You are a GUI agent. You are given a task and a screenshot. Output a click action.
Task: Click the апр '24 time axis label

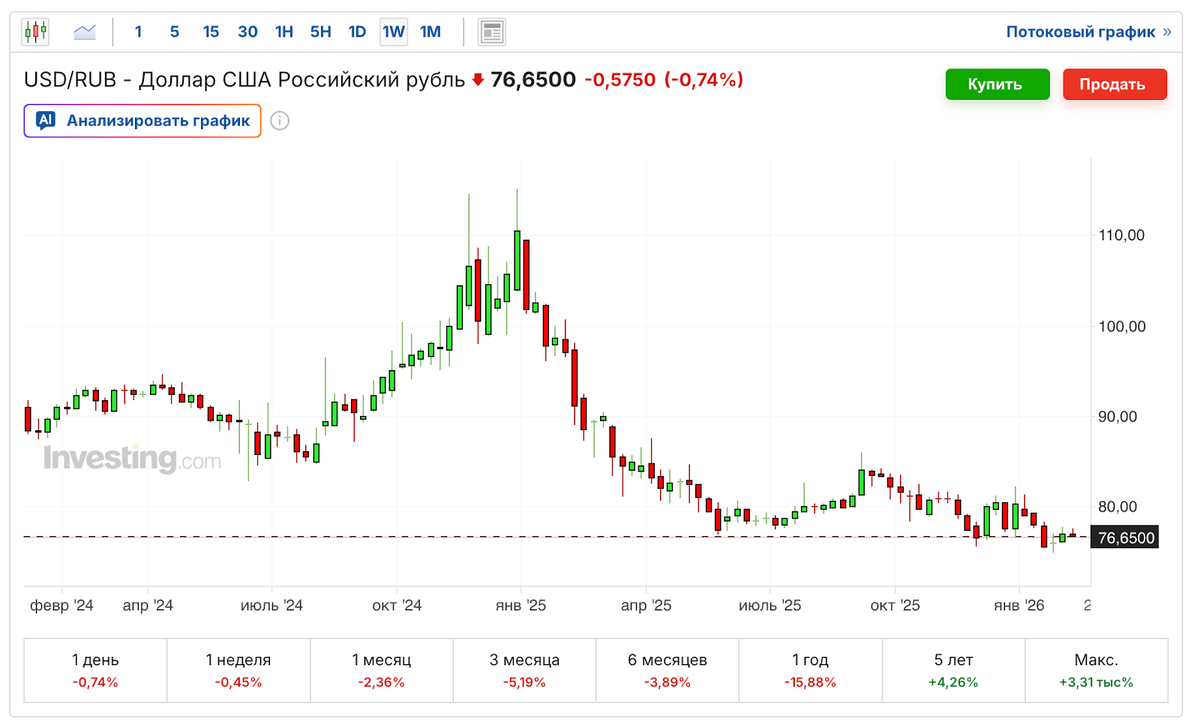148,606
